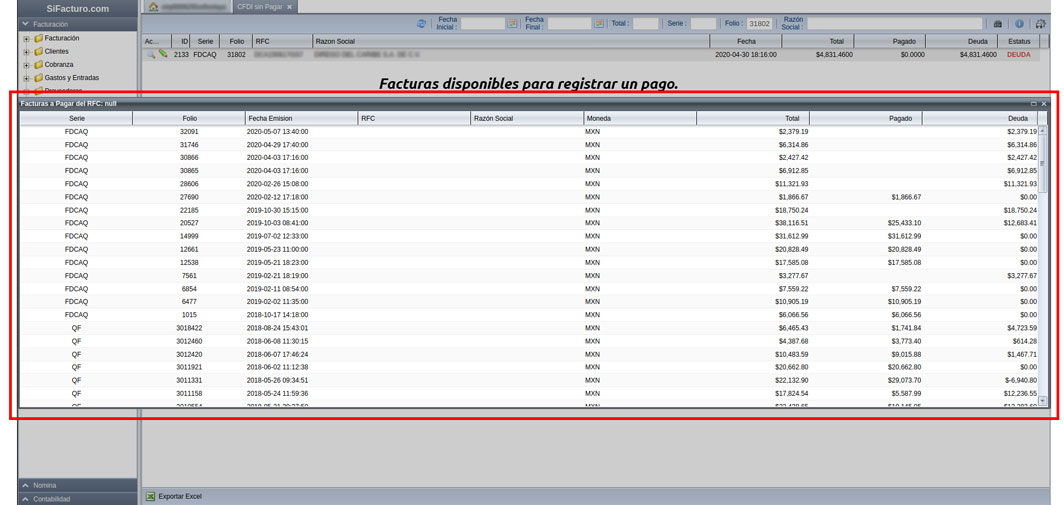The height and width of the screenshot is (505, 1064).
Task: Click the scroll-down arrow of the invoices list
Action: [x=1043, y=401]
